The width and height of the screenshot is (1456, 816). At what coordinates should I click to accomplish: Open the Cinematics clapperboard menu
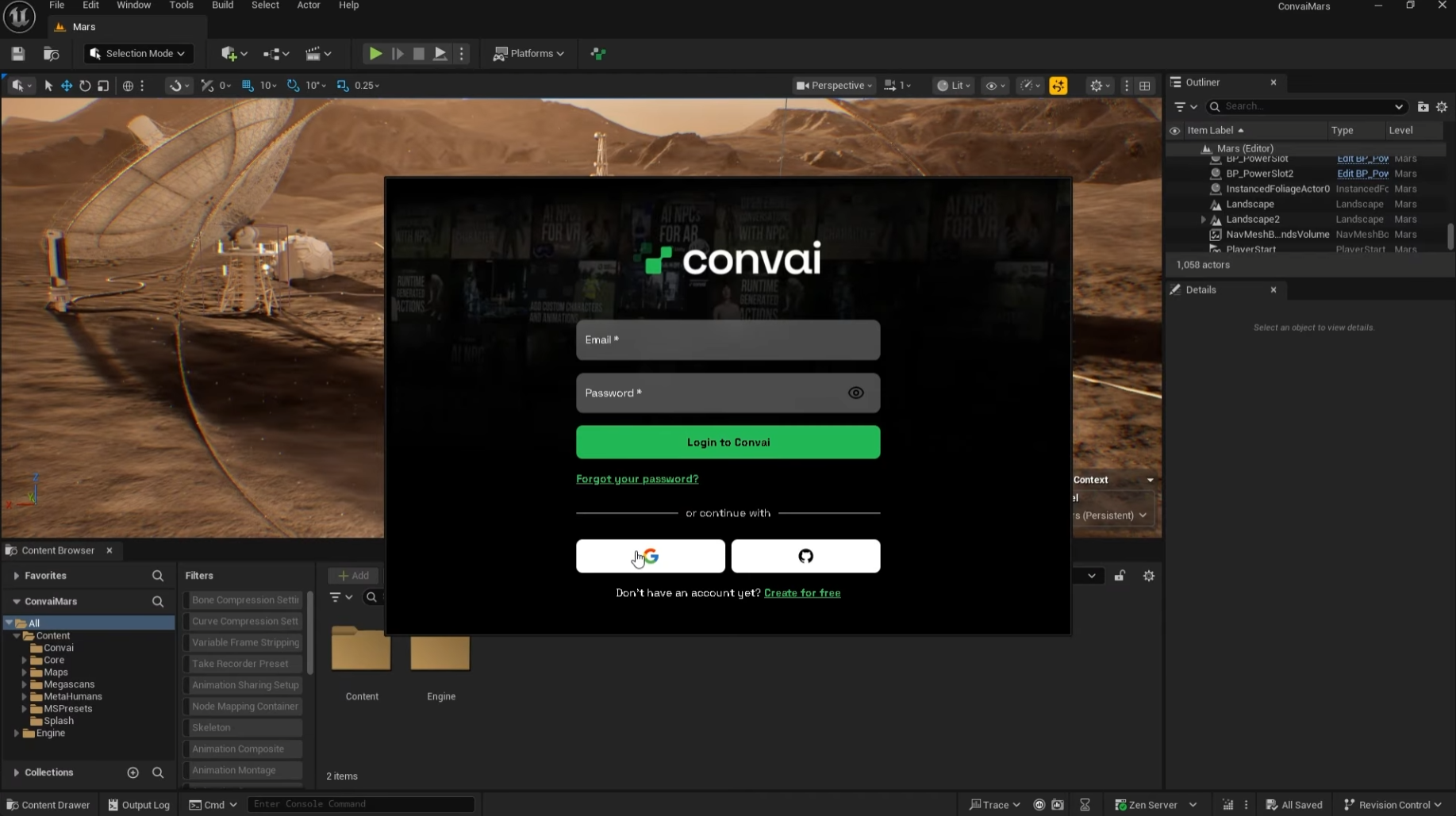pos(319,53)
